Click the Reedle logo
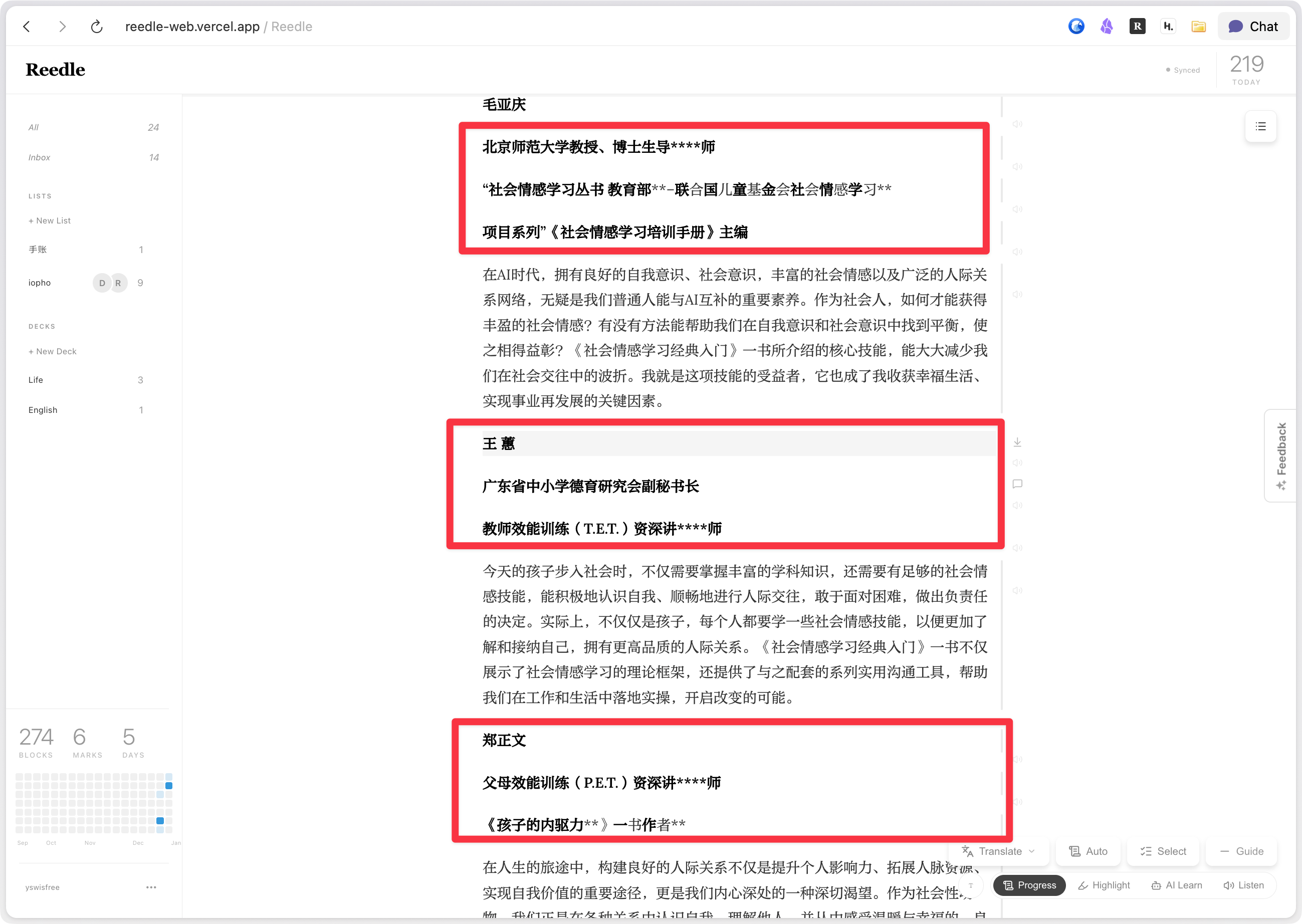 (55, 70)
